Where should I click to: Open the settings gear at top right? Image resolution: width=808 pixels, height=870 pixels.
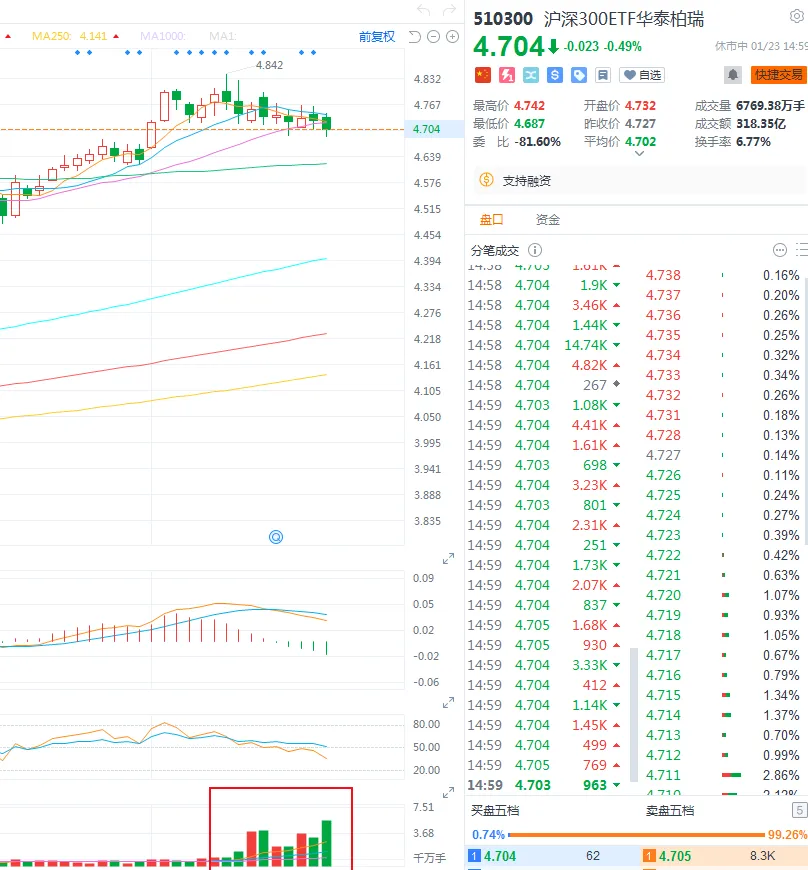[x=797, y=17]
